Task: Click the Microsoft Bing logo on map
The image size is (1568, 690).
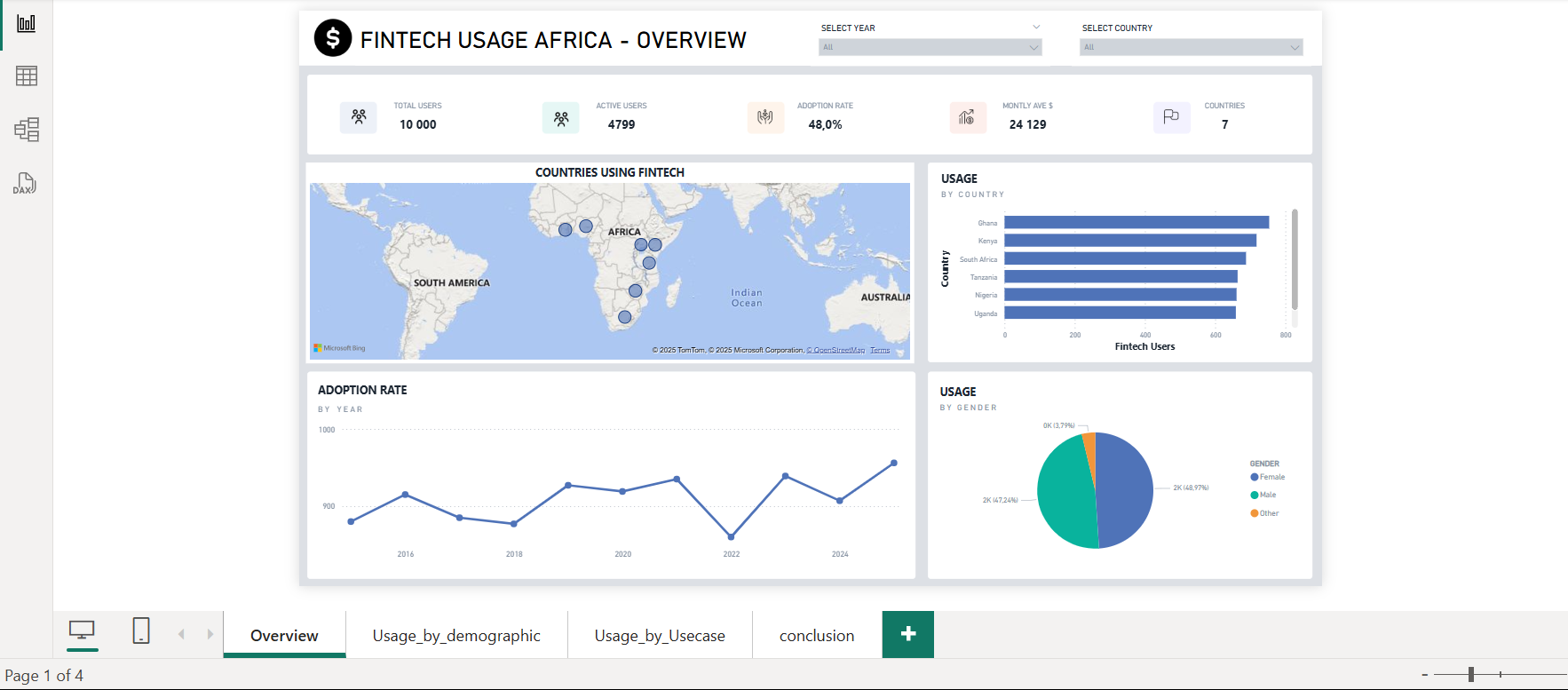Action: (x=339, y=348)
